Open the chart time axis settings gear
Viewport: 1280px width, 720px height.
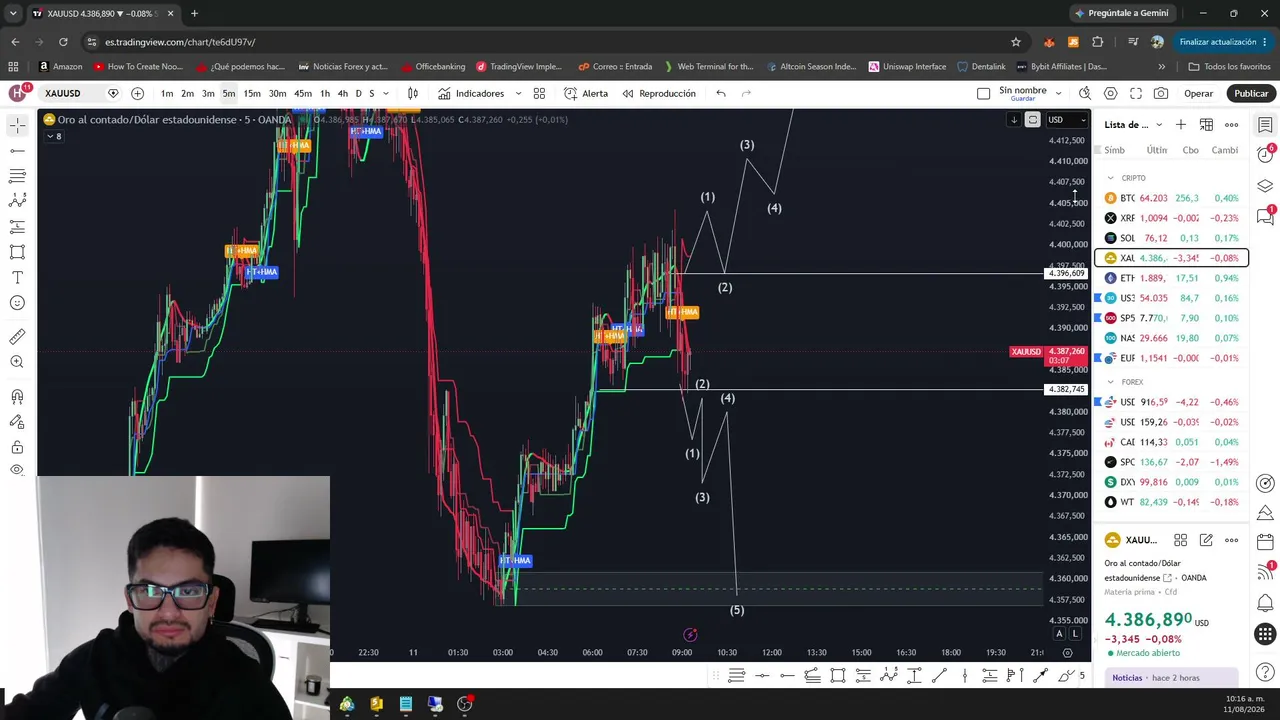[1067, 653]
